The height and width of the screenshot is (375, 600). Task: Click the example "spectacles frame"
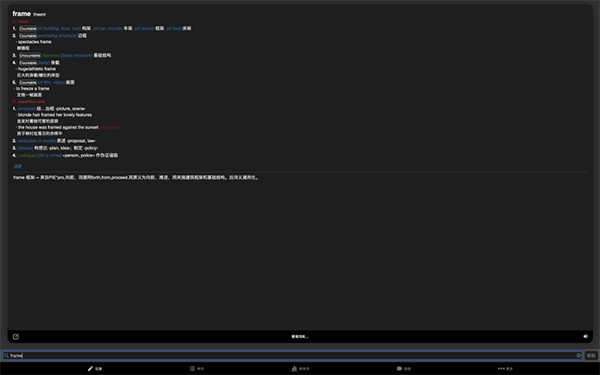[x=34, y=42]
